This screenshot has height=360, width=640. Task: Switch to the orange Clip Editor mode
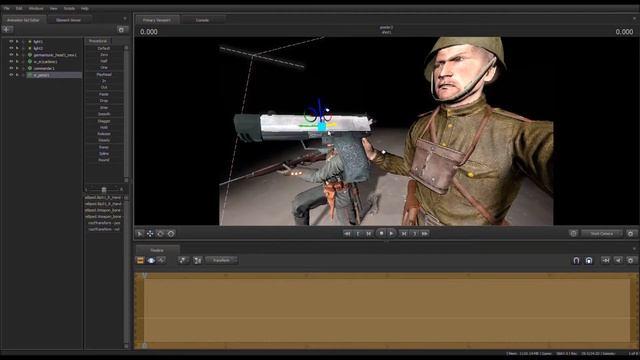pos(140,260)
